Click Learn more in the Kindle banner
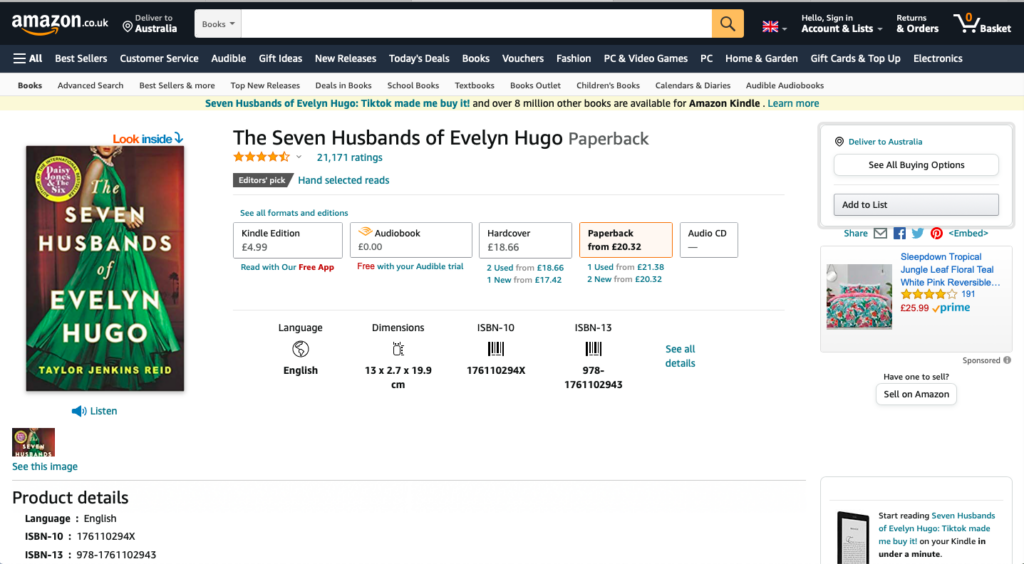Image resolution: width=1024 pixels, height=564 pixels. (x=793, y=103)
